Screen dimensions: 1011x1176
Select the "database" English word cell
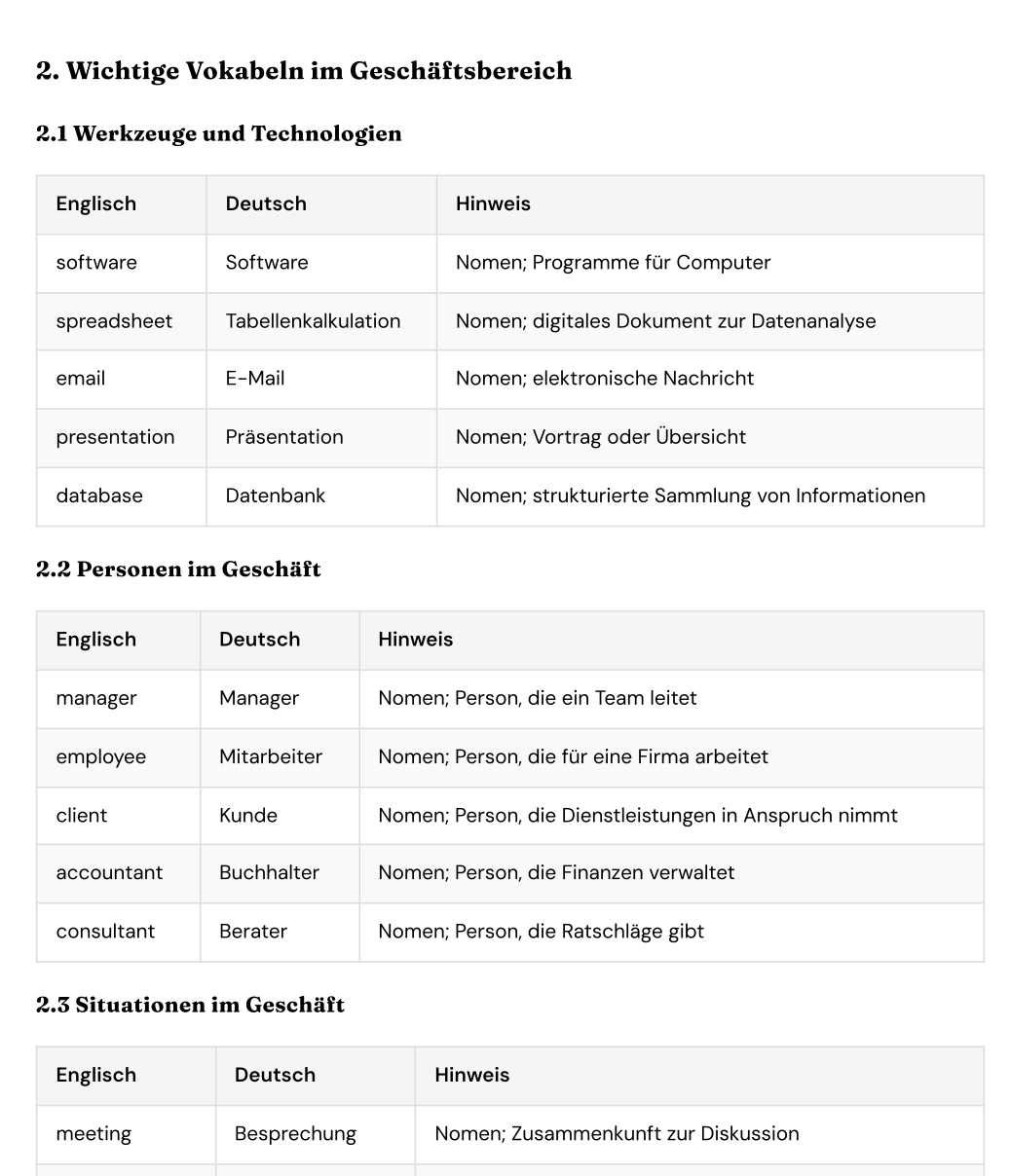[99, 496]
